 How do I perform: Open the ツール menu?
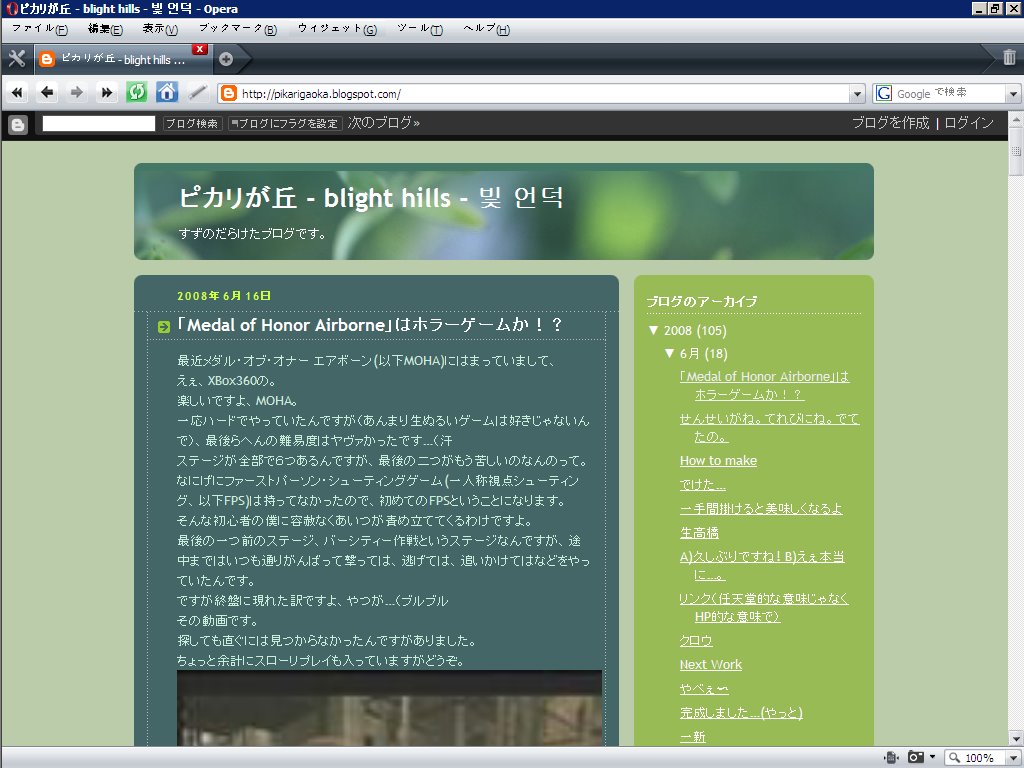tap(418, 29)
